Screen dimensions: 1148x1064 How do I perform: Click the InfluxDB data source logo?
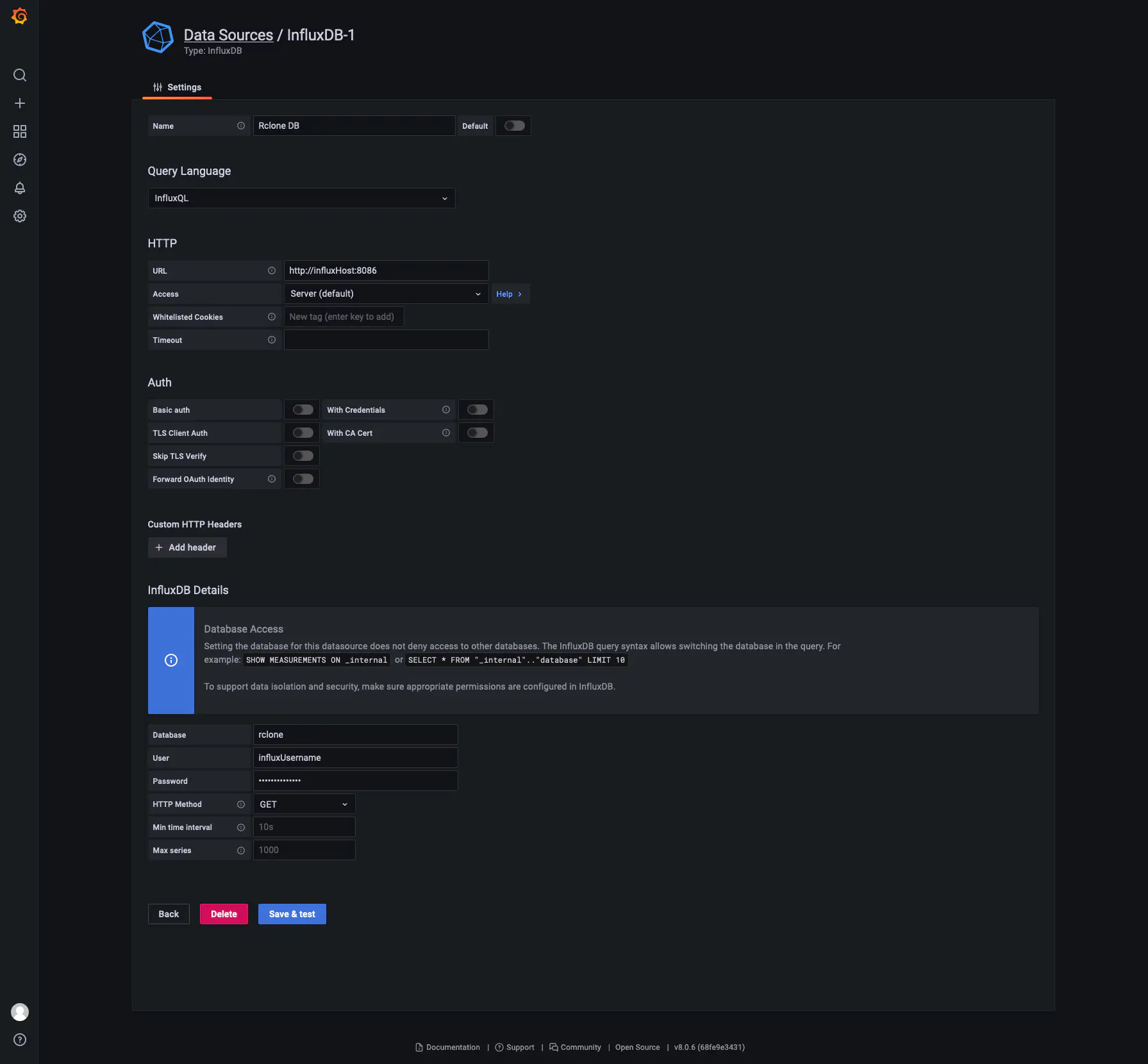[158, 37]
